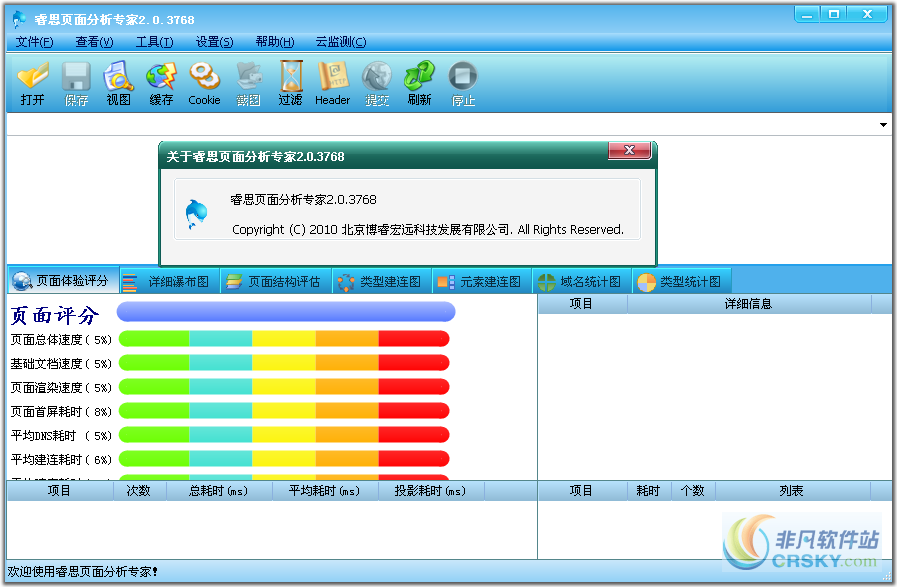
Task: Click the 页面总体速度 ( 5%) label
Action: [61, 340]
